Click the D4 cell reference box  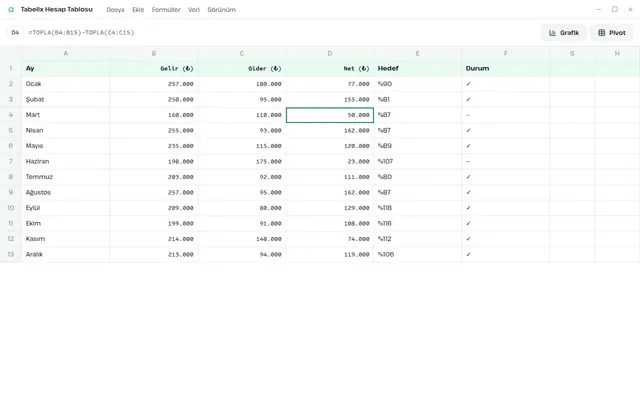coord(15,32)
